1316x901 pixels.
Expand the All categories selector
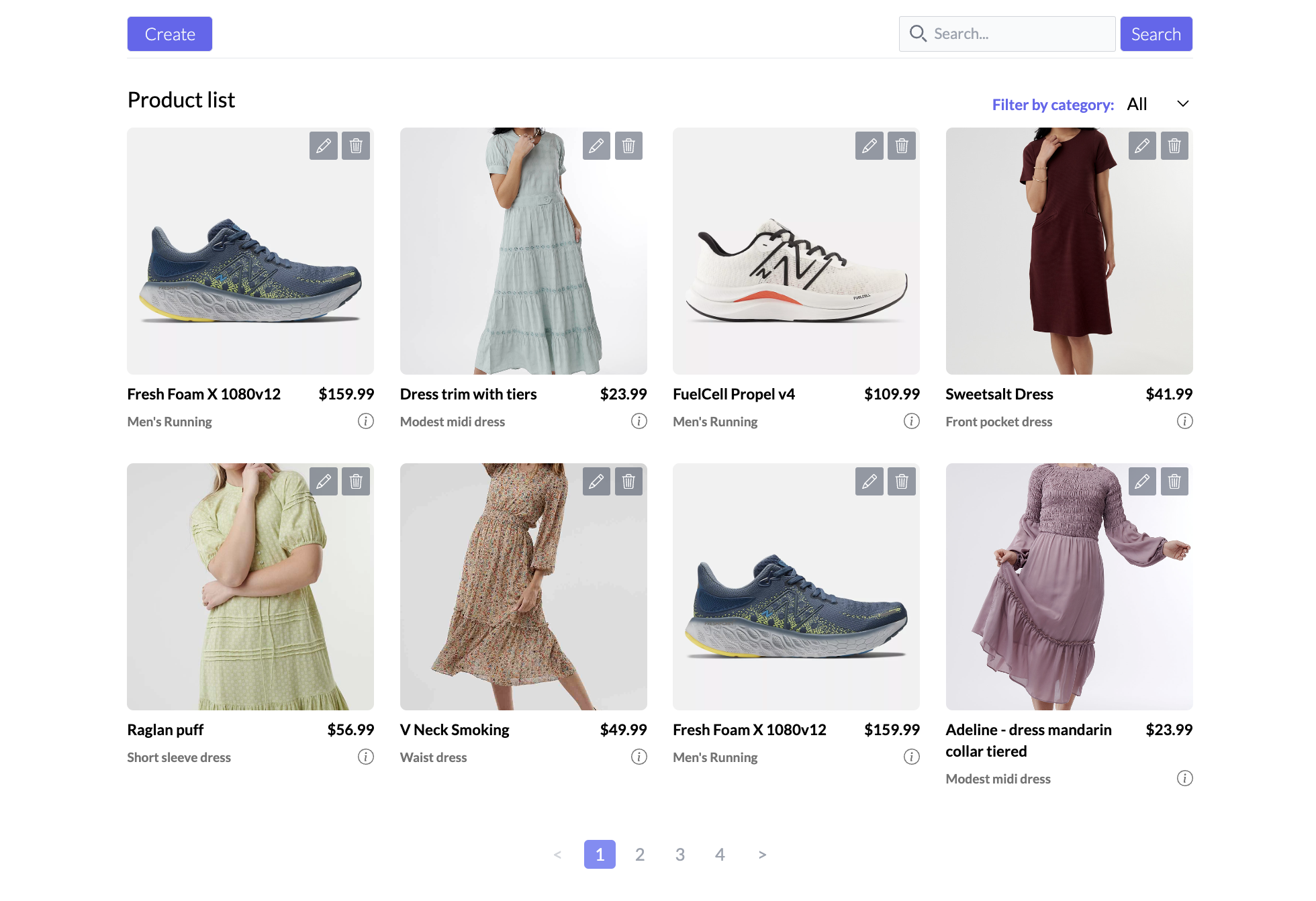point(1156,103)
